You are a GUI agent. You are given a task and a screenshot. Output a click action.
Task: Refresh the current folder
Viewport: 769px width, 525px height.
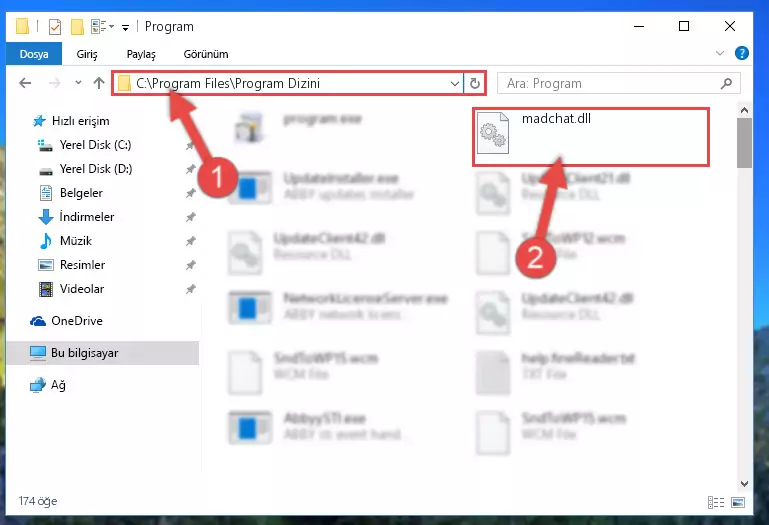[474, 83]
